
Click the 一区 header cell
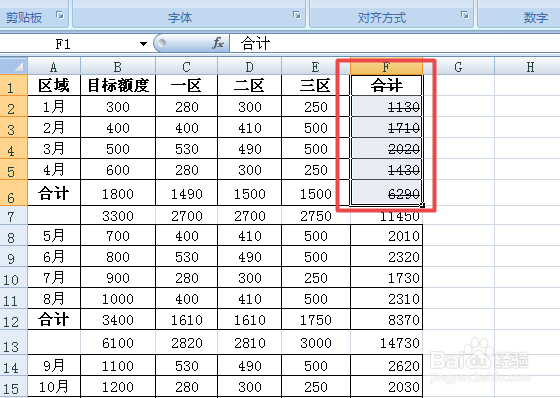[186, 85]
